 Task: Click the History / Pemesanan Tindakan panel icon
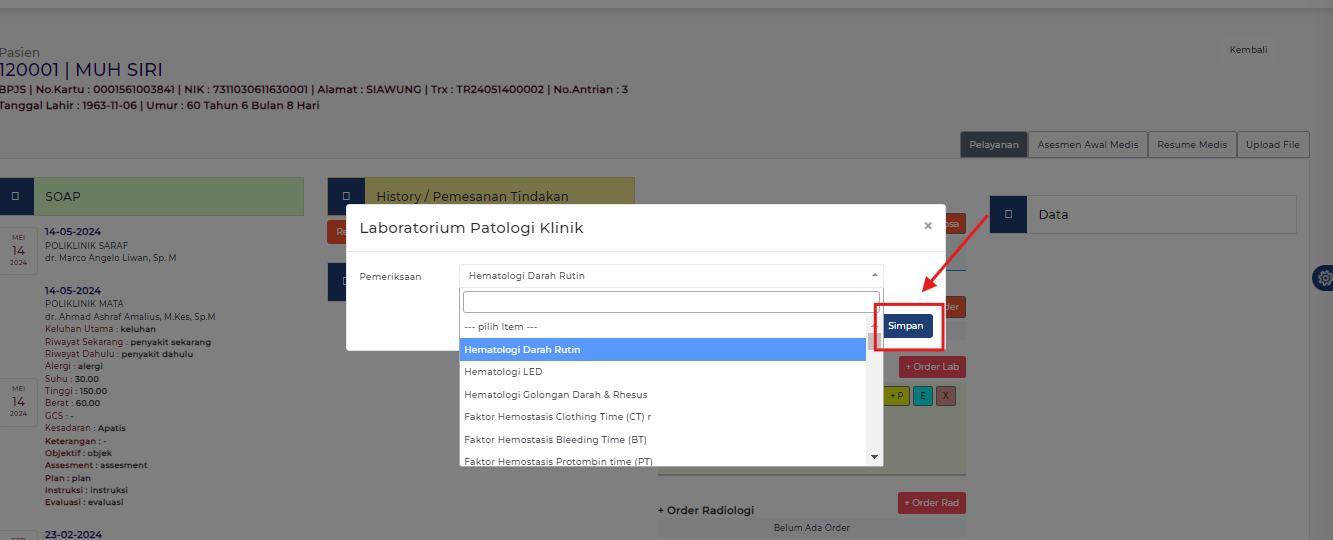(x=346, y=197)
